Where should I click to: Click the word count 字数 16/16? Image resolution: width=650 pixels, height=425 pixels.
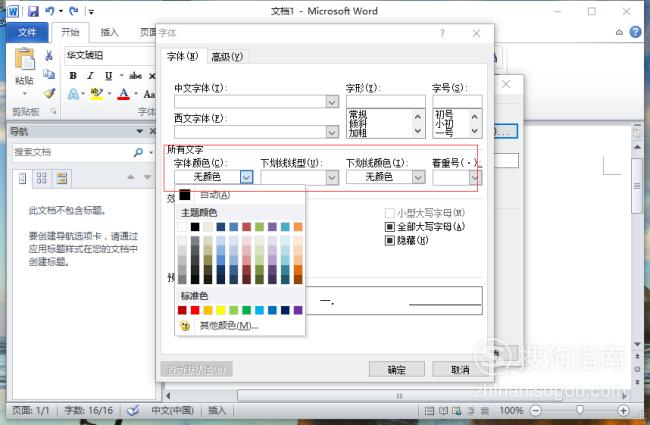pos(88,410)
